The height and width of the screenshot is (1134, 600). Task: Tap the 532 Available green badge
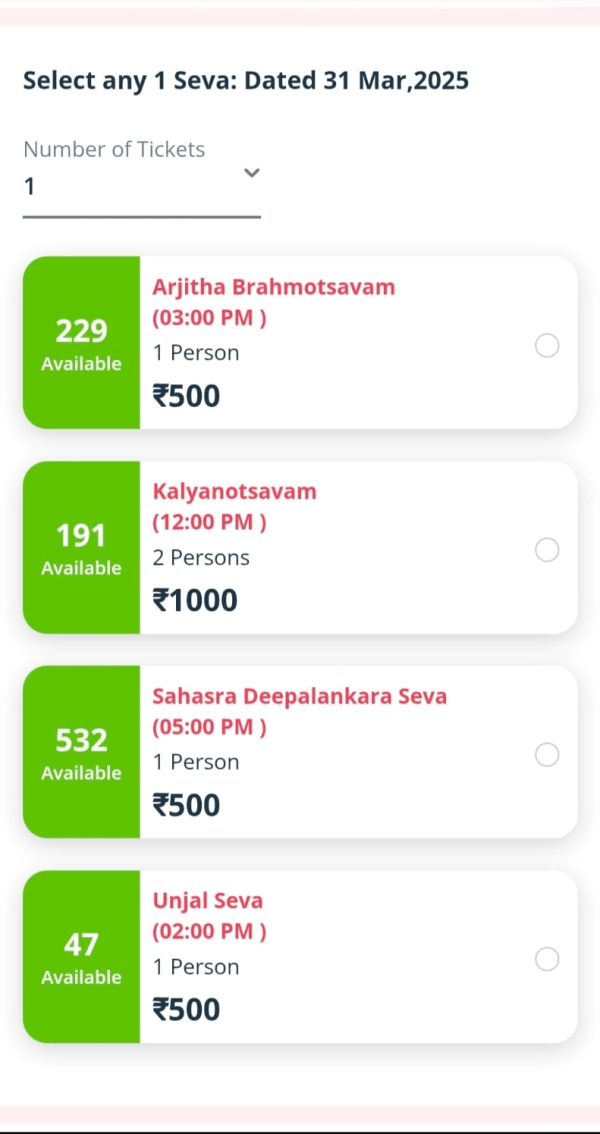point(81,752)
